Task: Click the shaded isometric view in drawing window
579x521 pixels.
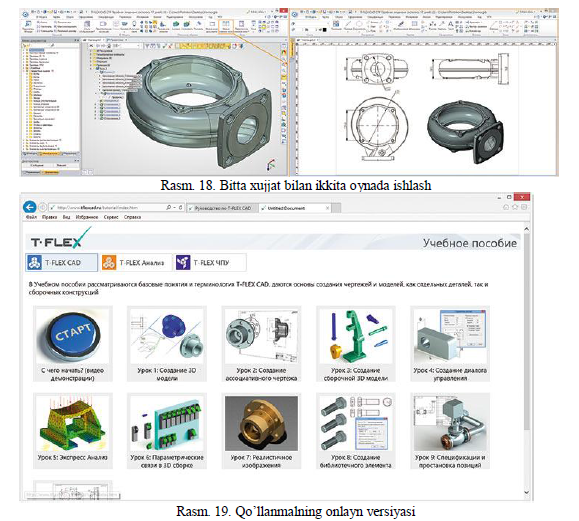Action: pos(465,132)
